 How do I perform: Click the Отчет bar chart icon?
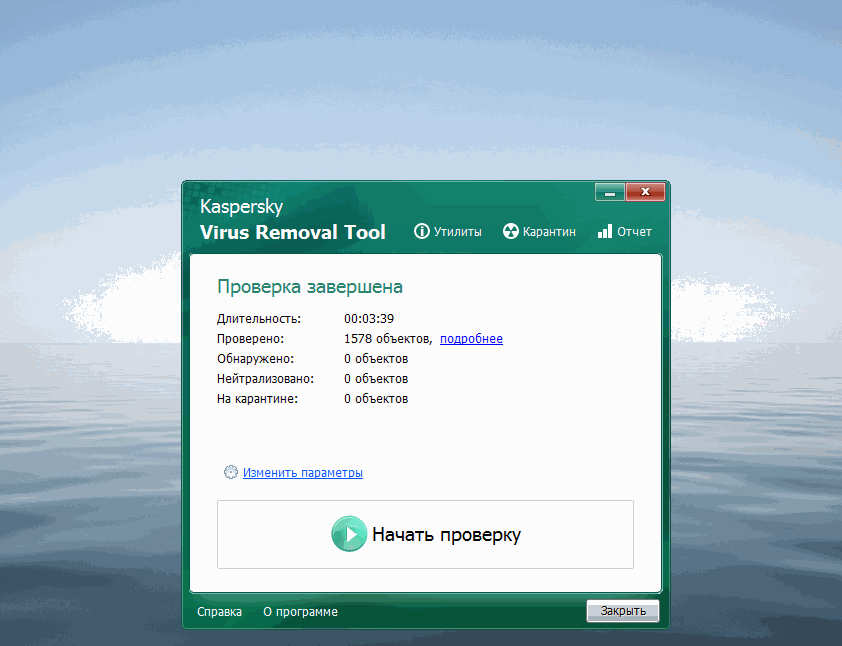click(x=605, y=231)
